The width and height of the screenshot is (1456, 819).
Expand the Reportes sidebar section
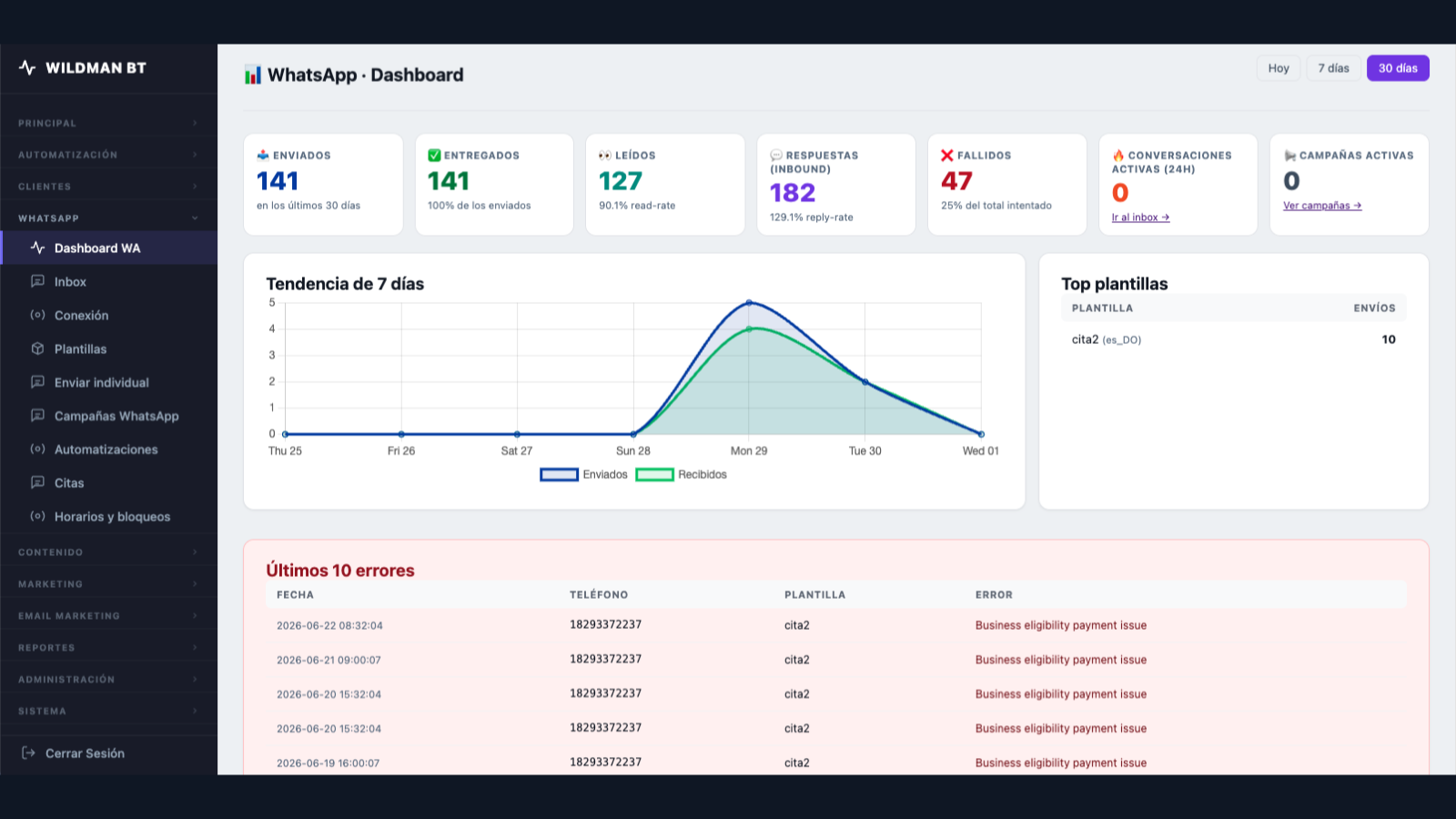tap(108, 648)
